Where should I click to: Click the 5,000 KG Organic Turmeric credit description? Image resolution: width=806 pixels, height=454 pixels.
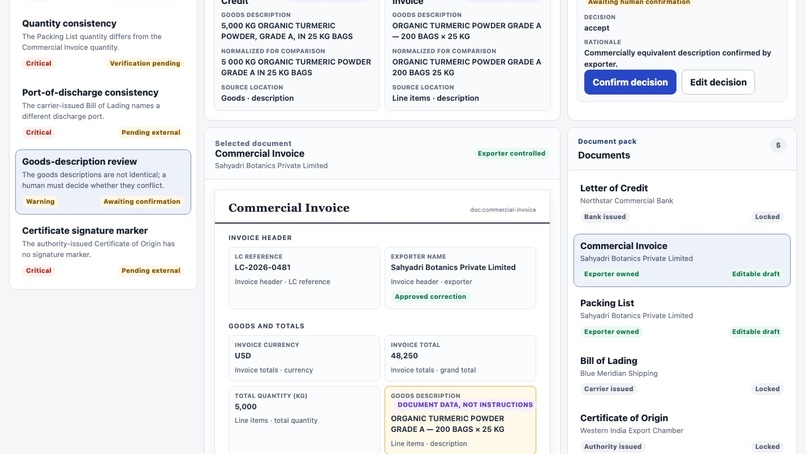point(287,31)
